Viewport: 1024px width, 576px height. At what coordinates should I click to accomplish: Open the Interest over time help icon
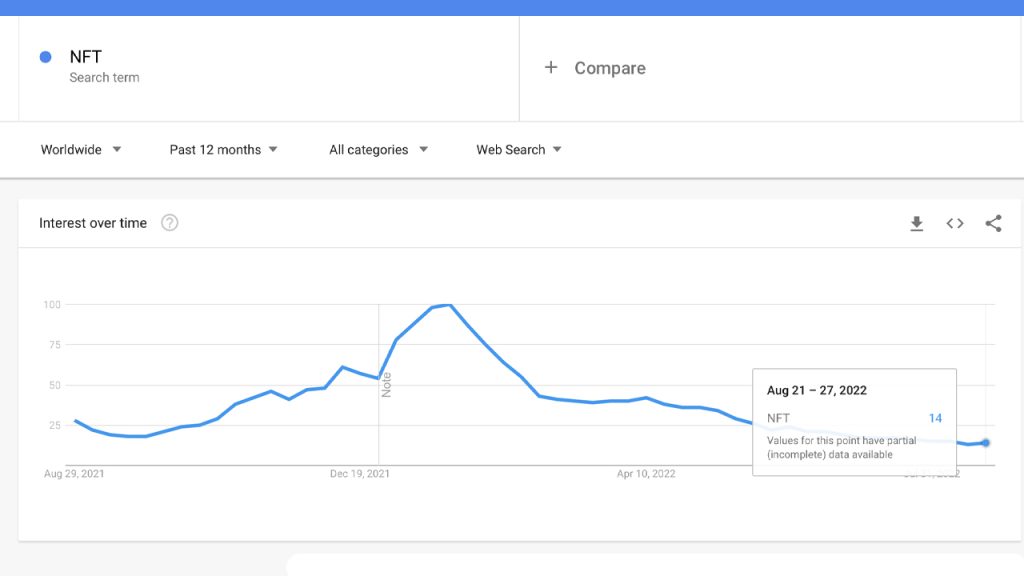170,223
